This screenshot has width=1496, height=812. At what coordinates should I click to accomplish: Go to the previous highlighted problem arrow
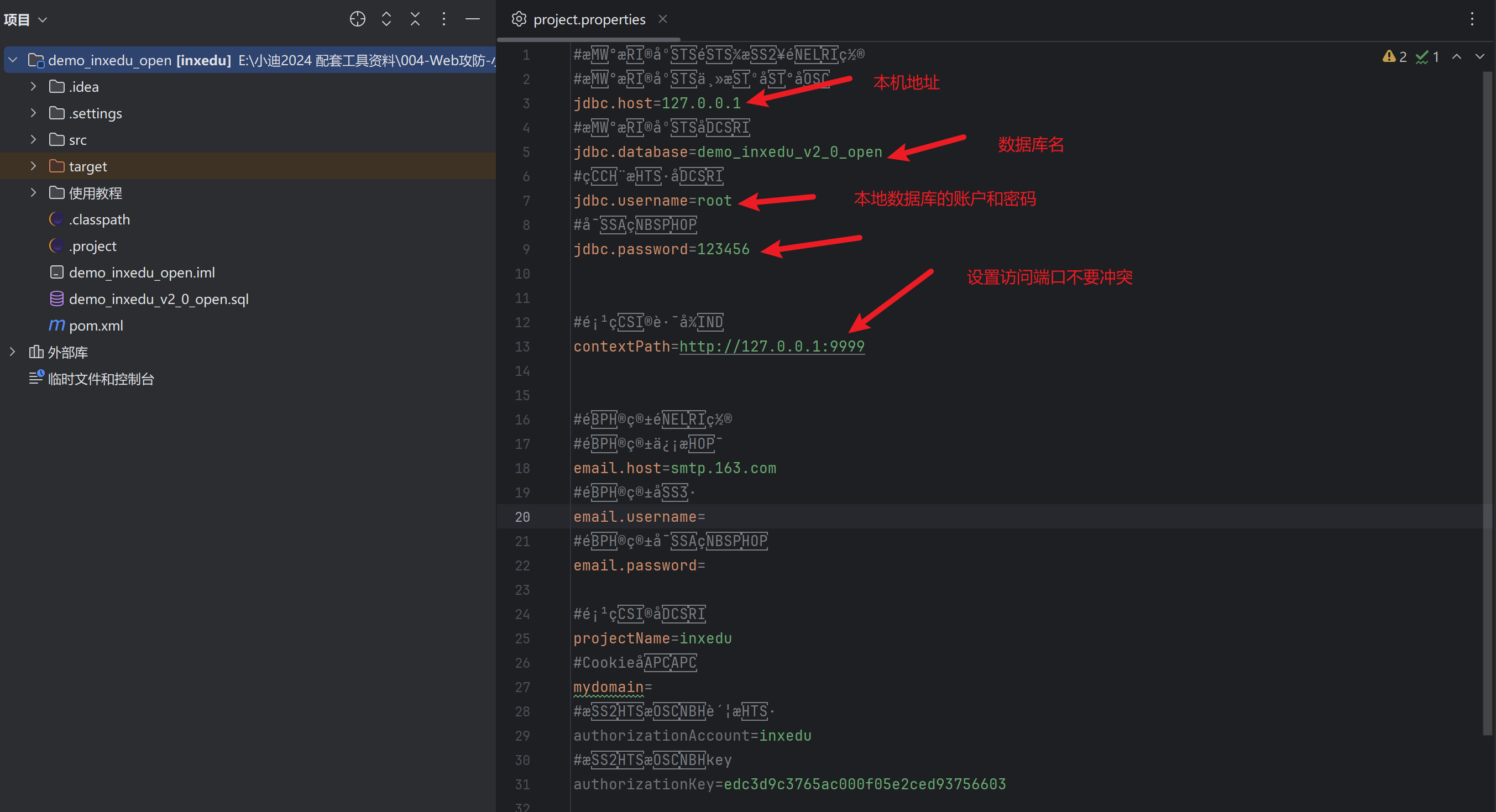(x=1457, y=56)
